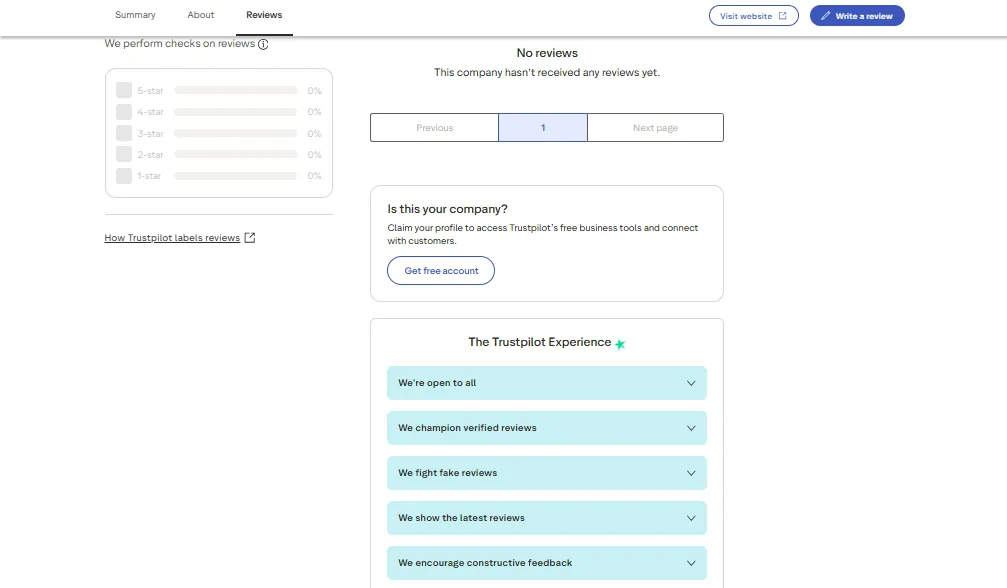Open the About tab
Viewport: 1007px width, 588px height.
[x=200, y=15]
